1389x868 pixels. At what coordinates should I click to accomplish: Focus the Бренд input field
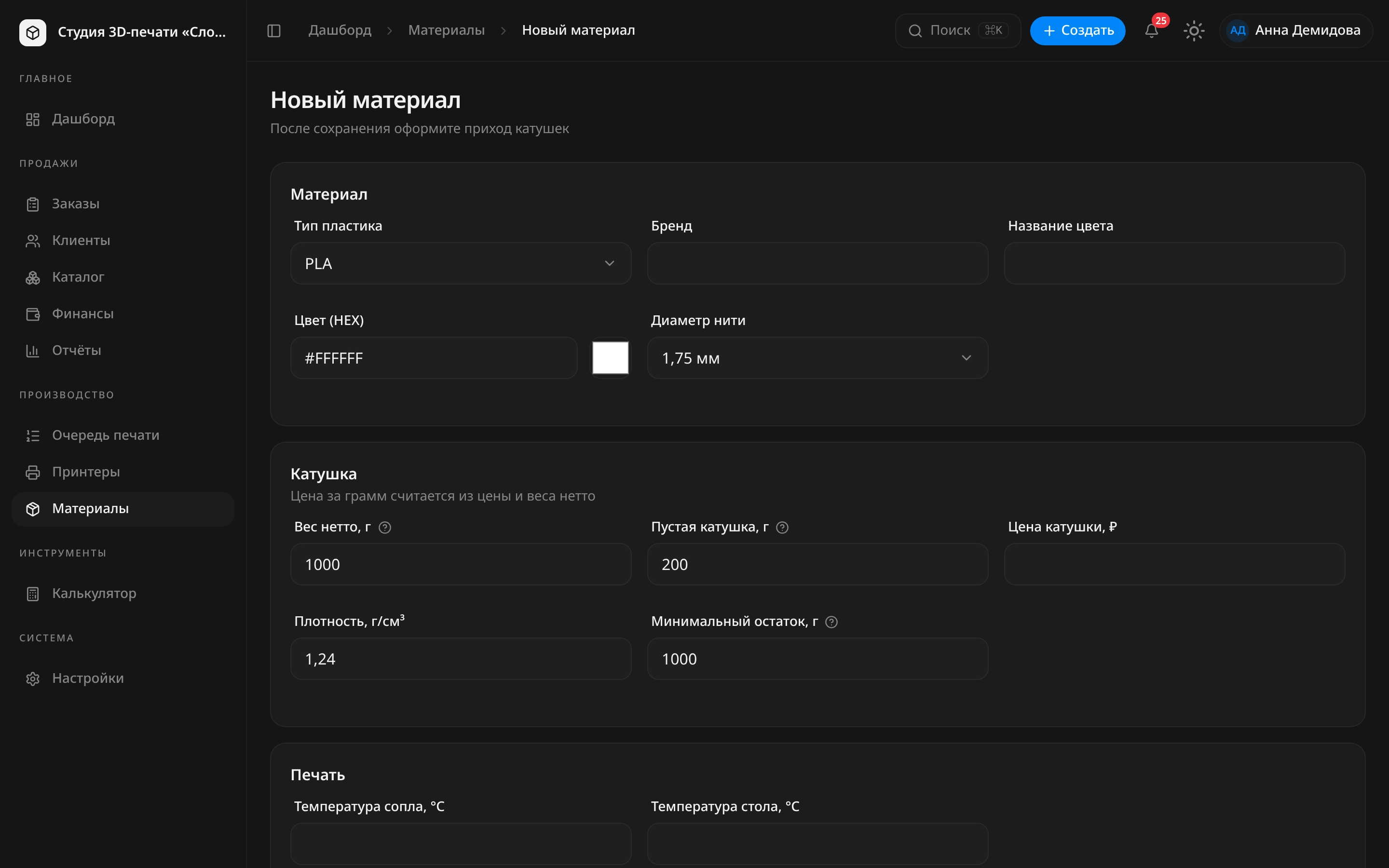pos(818,263)
